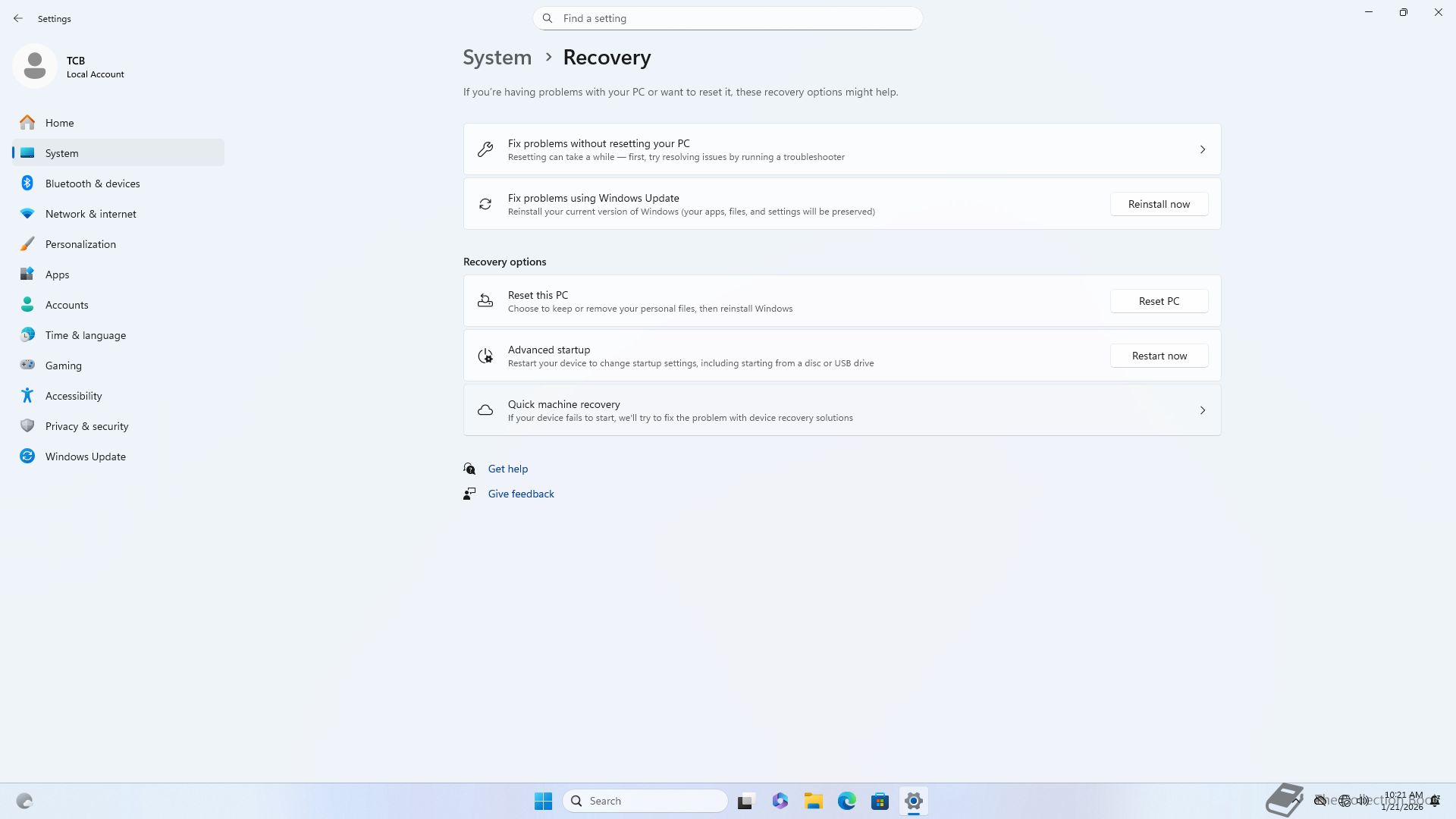Navigate to Windows Update section
The image size is (1456, 819).
point(85,457)
